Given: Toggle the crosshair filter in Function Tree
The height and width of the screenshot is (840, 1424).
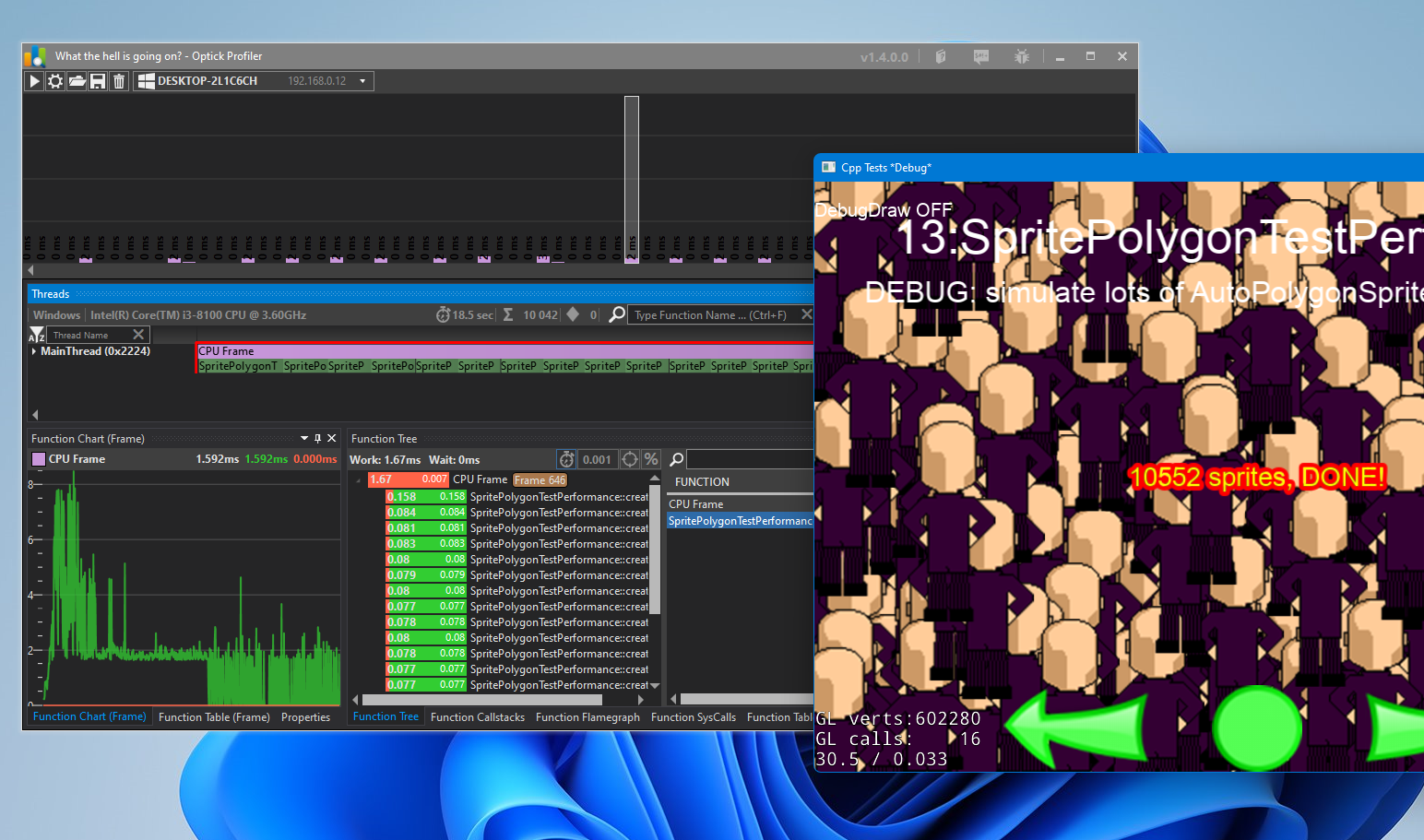Looking at the screenshot, I should tap(630, 458).
